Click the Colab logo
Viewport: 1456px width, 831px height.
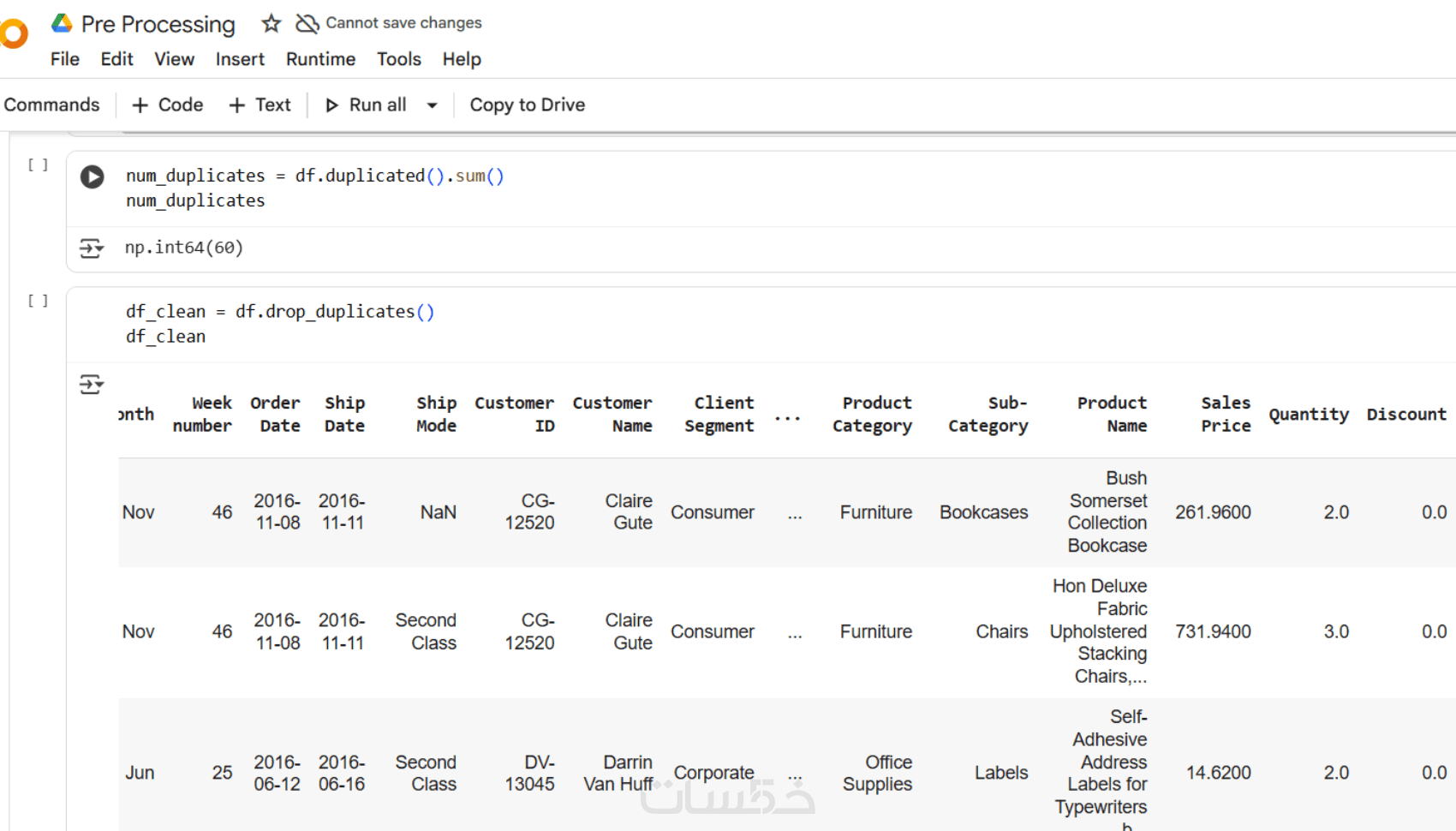pos(14,34)
